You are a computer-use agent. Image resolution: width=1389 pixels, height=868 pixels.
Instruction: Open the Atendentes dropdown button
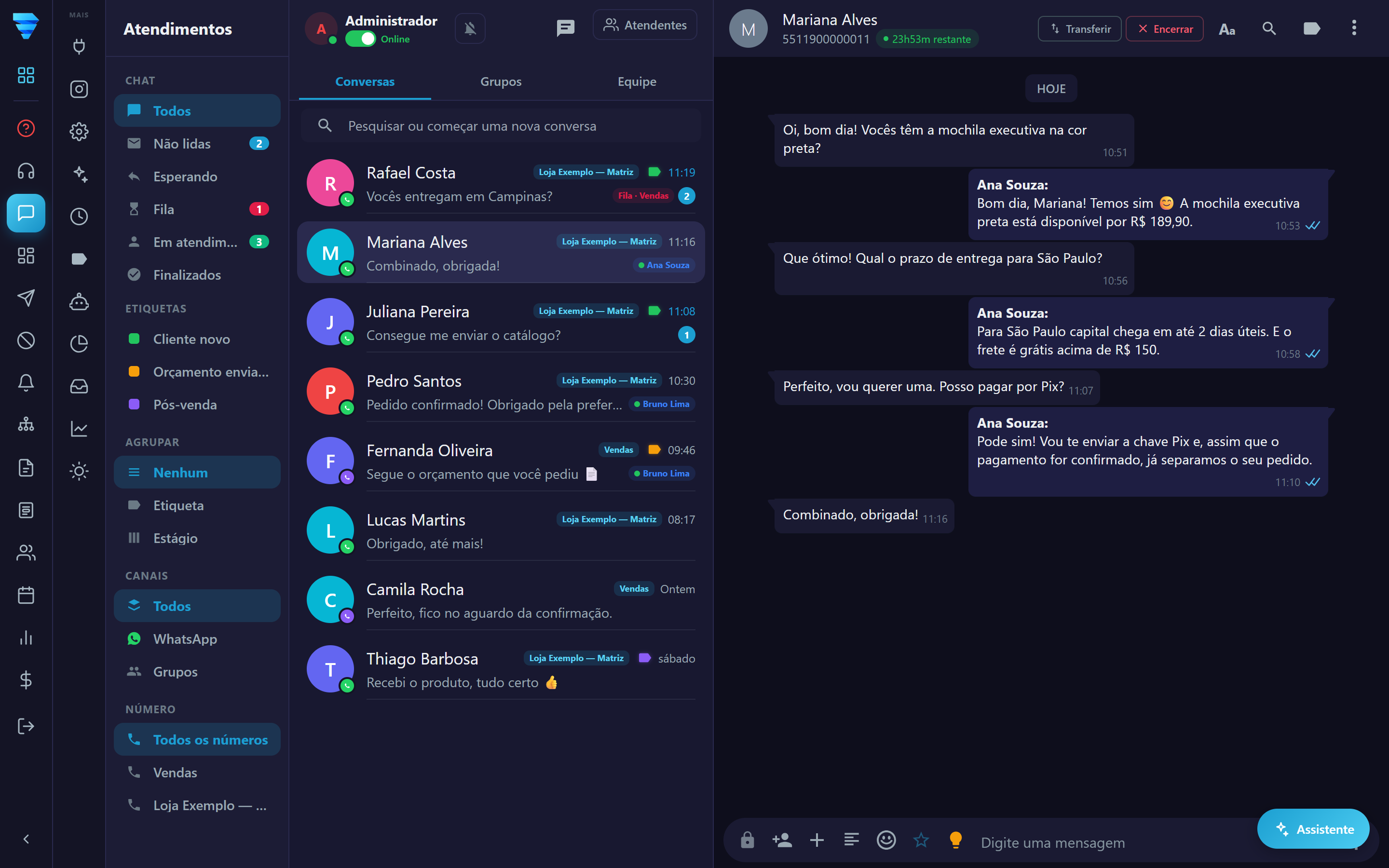pyautogui.click(x=645, y=25)
